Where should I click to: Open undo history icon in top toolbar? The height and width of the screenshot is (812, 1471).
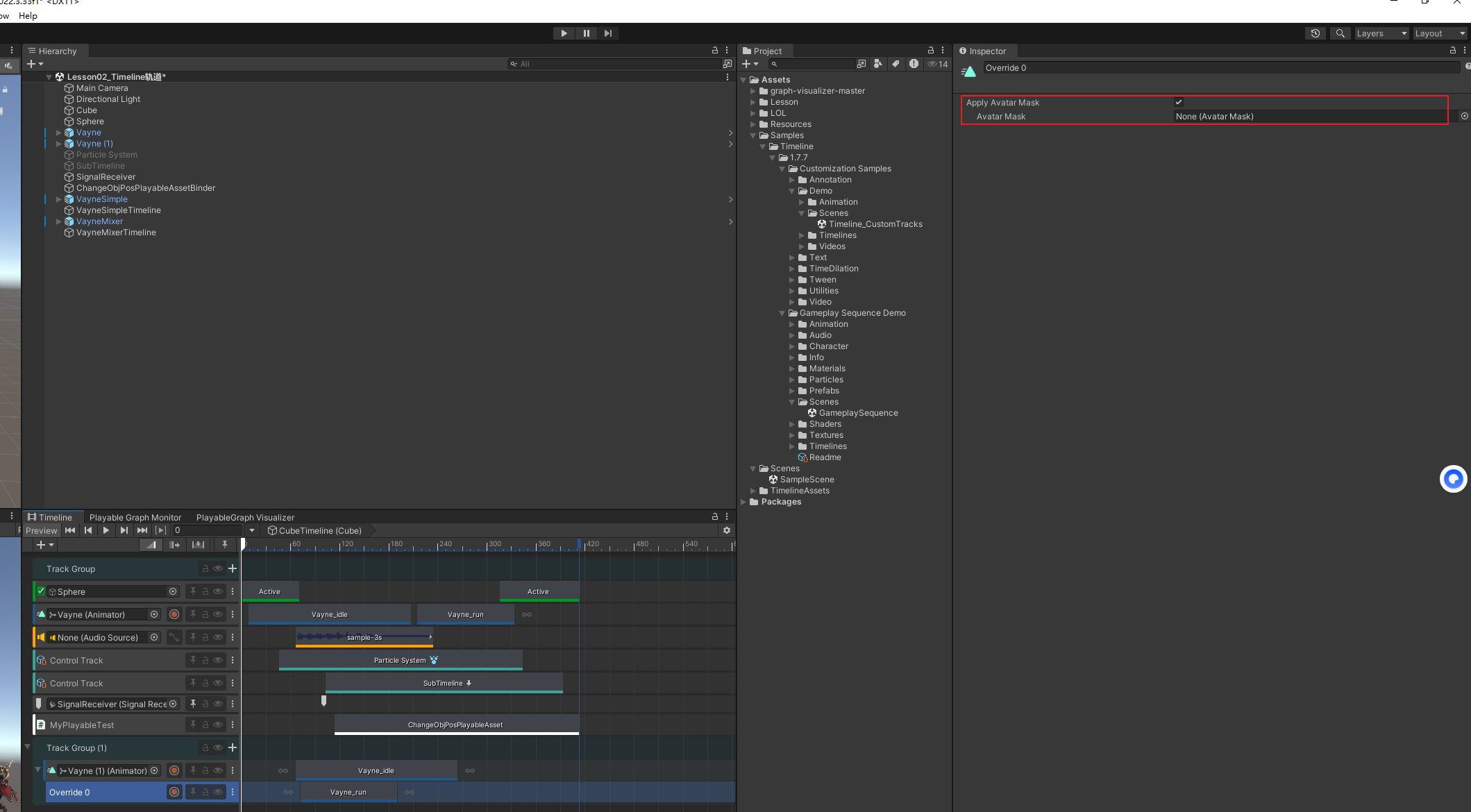[1315, 33]
